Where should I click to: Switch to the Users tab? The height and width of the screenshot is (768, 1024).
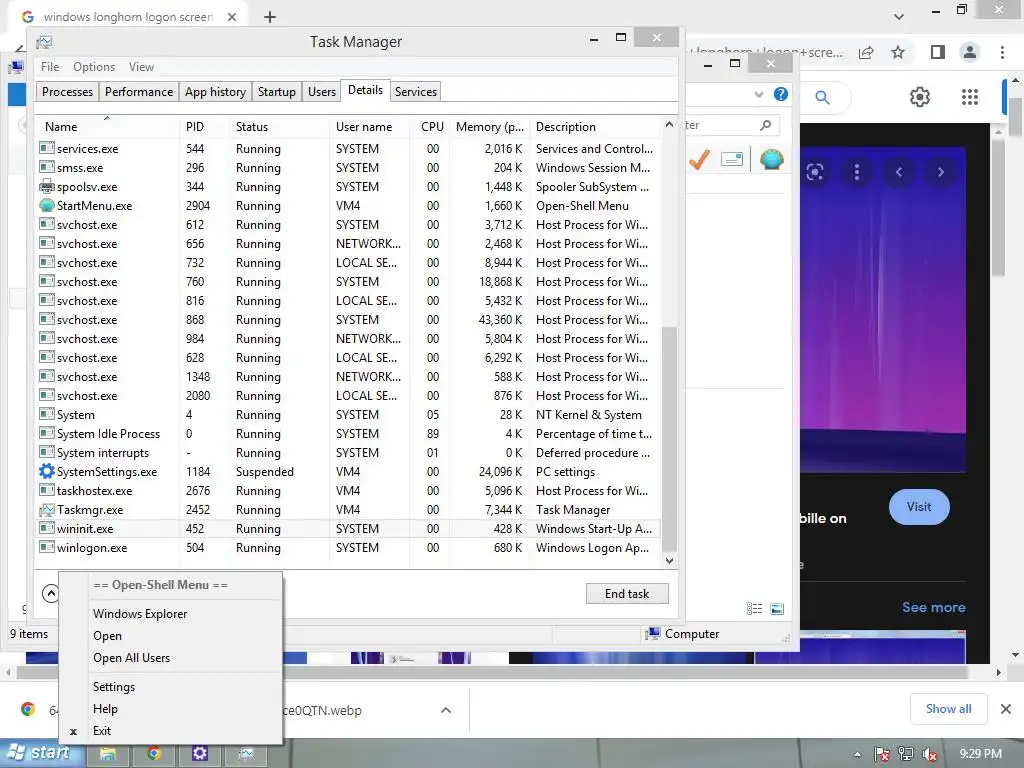pos(321,91)
